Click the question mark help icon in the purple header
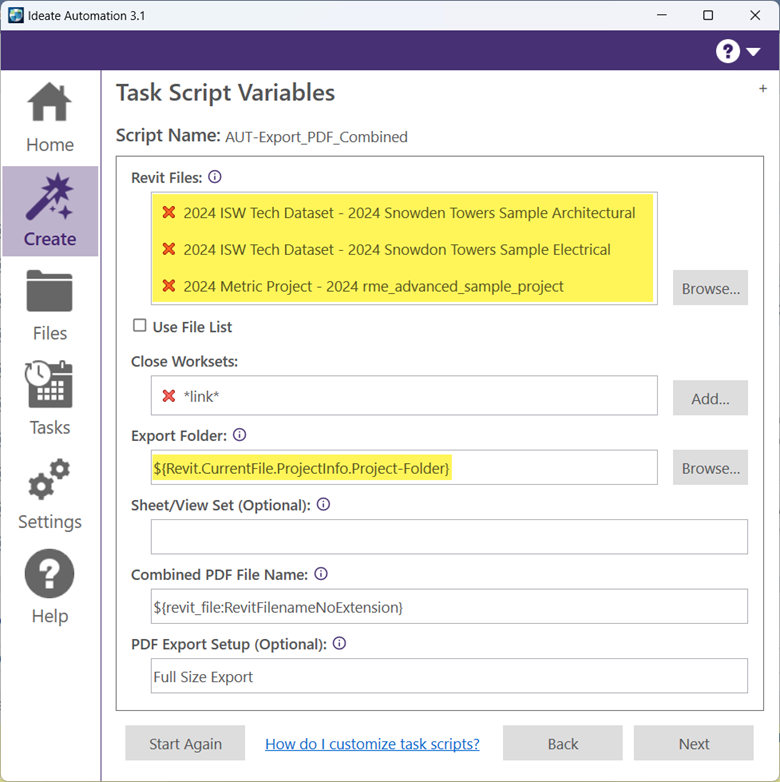This screenshot has width=780, height=782. tap(728, 51)
